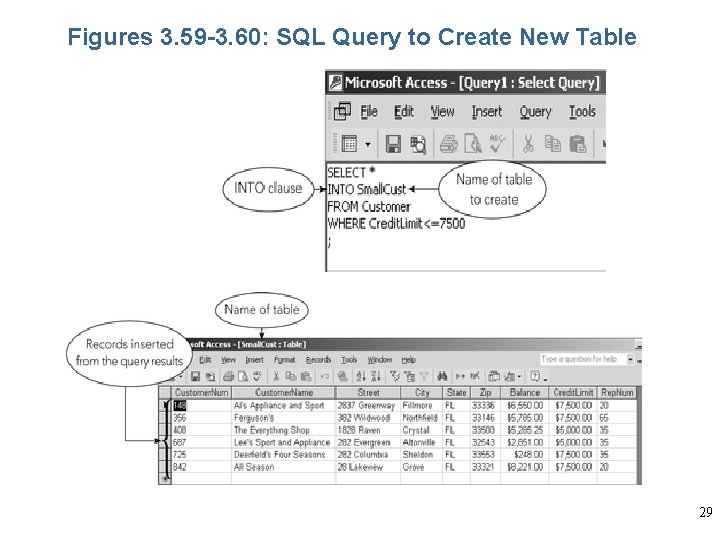Click Spelling icon in SmallCust table toolbar
The height and width of the screenshot is (540, 720).
pyautogui.click(x=257, y=376)
